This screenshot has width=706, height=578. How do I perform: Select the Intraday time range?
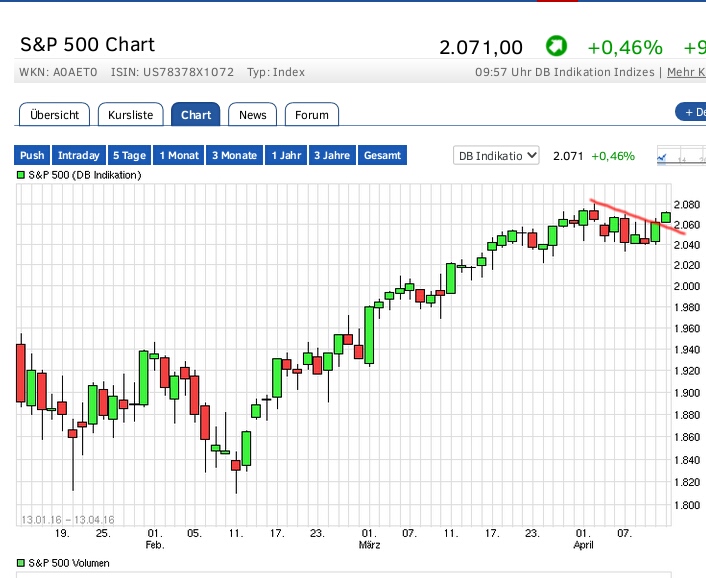[x=79, y=155]
